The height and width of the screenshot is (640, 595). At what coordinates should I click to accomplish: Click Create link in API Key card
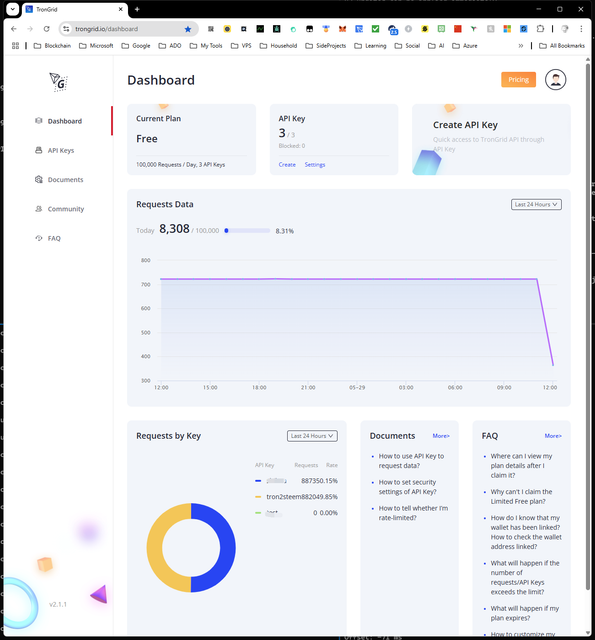(x=287, y=164)
